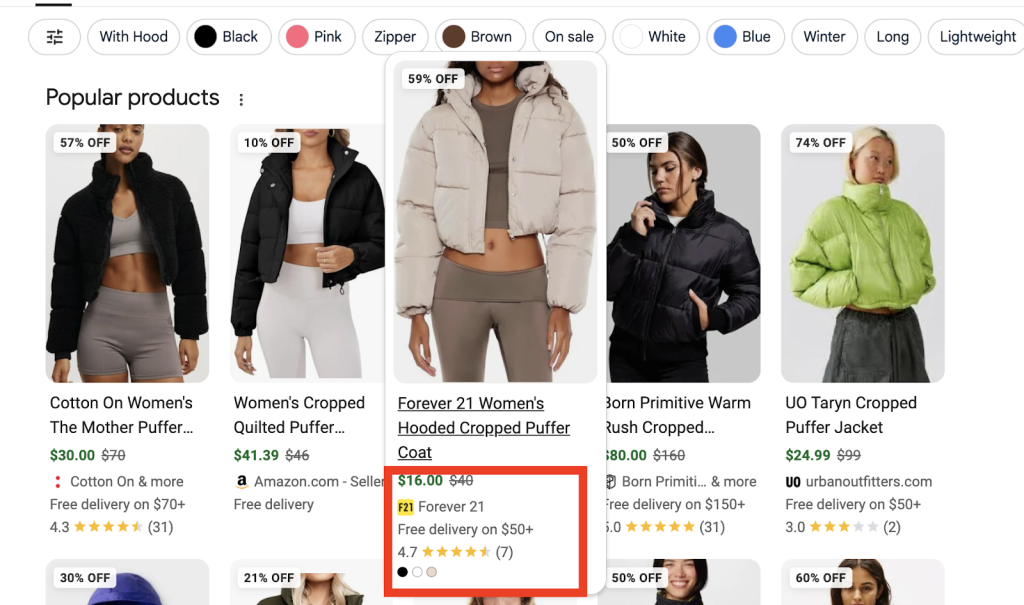This screenshot has height=605, width=1024.
Task: Select the black color swatch on Forever 21 coat
Action: (x=403, y=572)
